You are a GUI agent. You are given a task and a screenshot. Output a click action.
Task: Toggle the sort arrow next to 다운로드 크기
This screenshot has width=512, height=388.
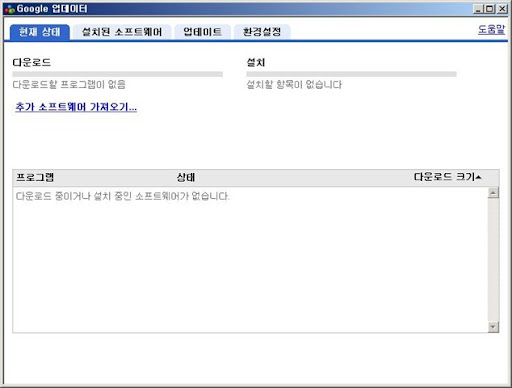(479, 177)
